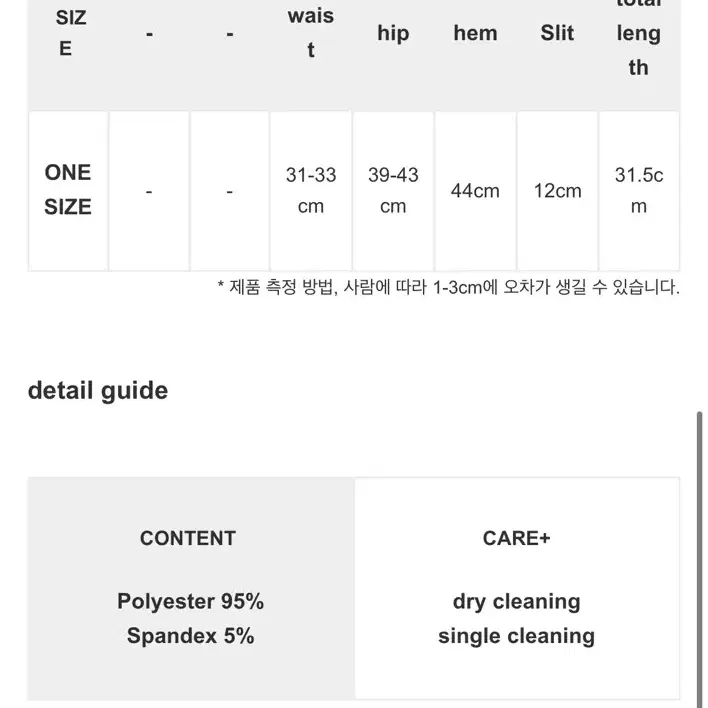The width and height of the screenshot is (708, 708).
Task: Select the 44cm hem value
Action: tap(475, 191)
